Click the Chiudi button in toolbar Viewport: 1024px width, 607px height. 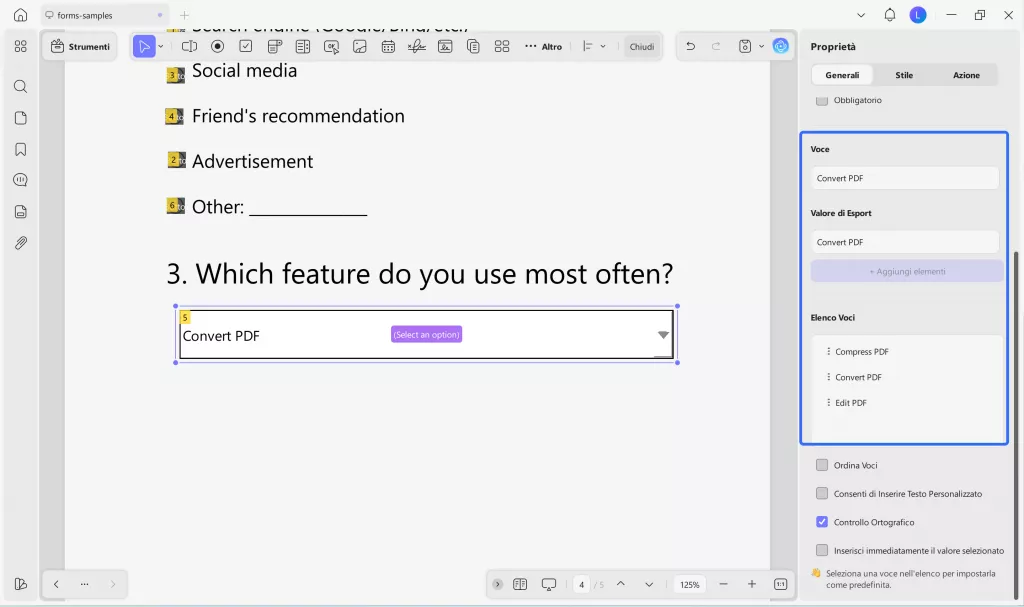coord(641,46)
